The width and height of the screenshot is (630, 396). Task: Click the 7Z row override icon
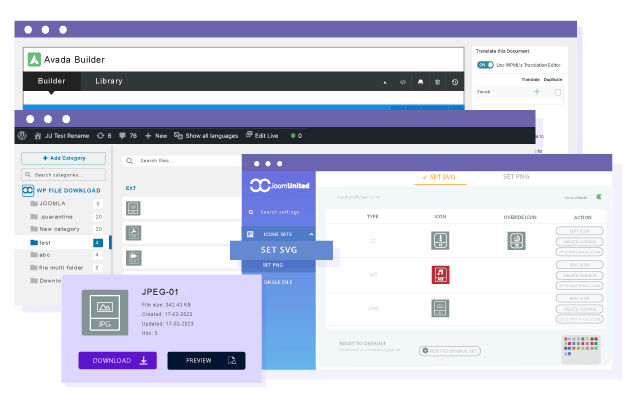516,241
